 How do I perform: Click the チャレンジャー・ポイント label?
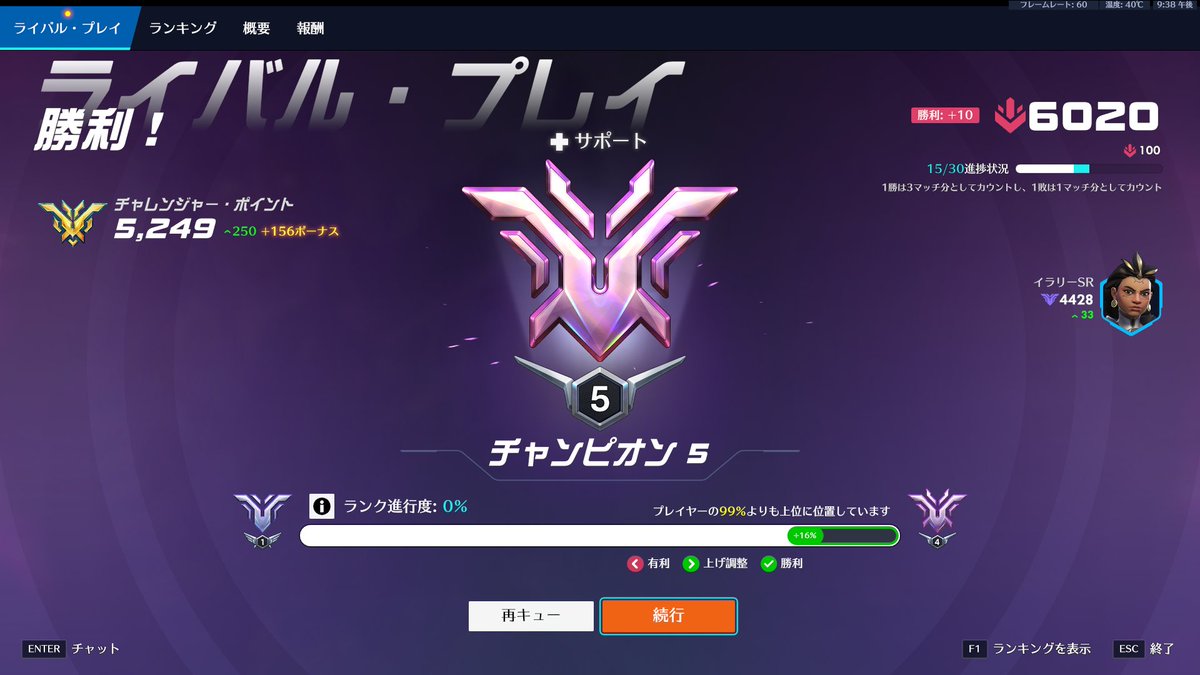coord(204,205)
